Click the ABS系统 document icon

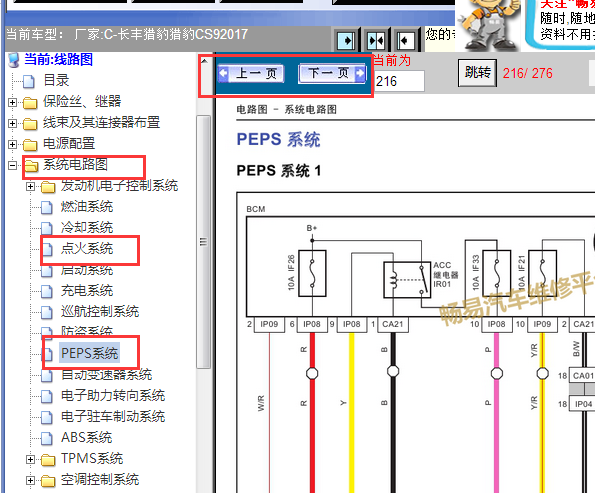(x=47, y=438)
